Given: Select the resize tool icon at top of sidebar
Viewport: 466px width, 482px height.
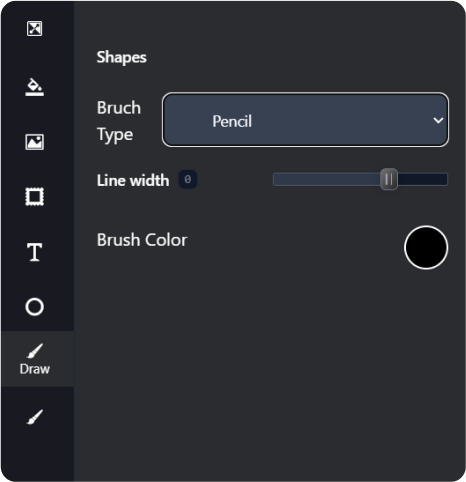Looking at the screenshot, I should [34, 29].
